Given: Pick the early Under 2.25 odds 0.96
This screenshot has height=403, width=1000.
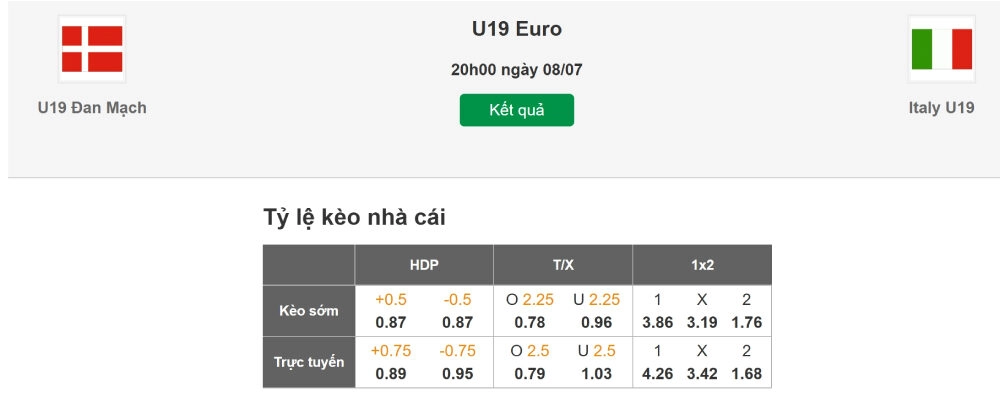Looking at the screenshot, I should click(596, 322).
